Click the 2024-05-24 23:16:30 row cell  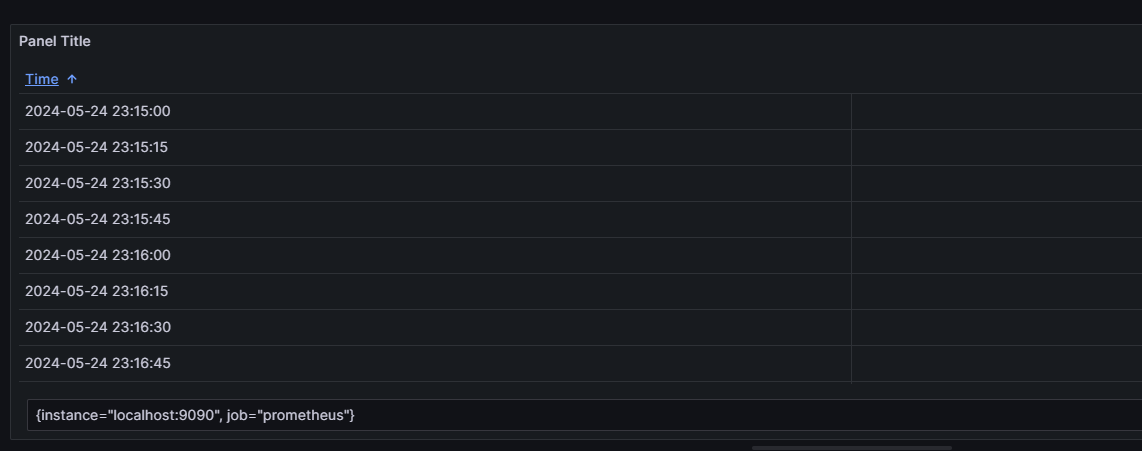click(x=98, y=327)
